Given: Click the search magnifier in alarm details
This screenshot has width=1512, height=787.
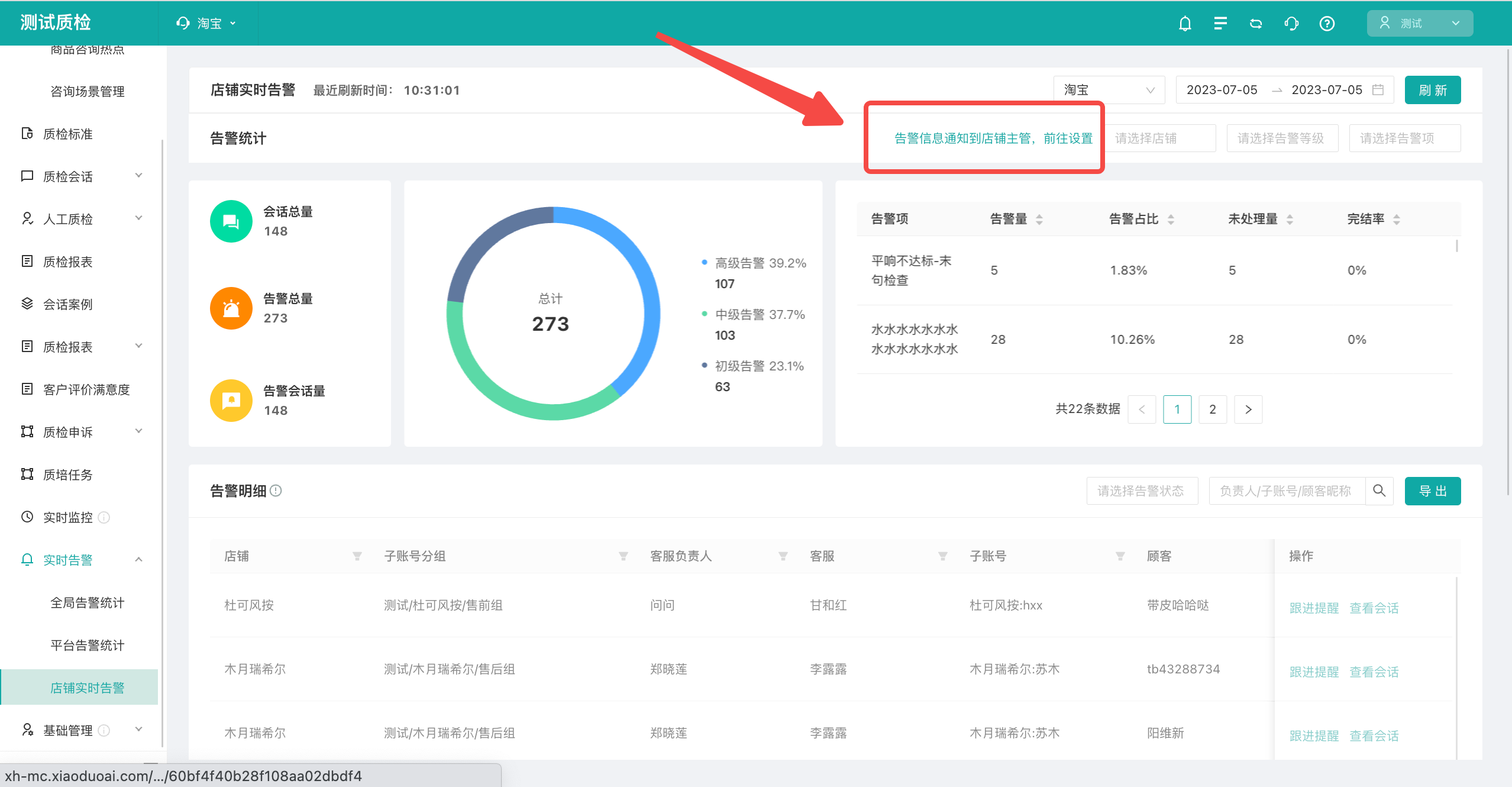Looking at the screenshot, I should [1379, 491].
